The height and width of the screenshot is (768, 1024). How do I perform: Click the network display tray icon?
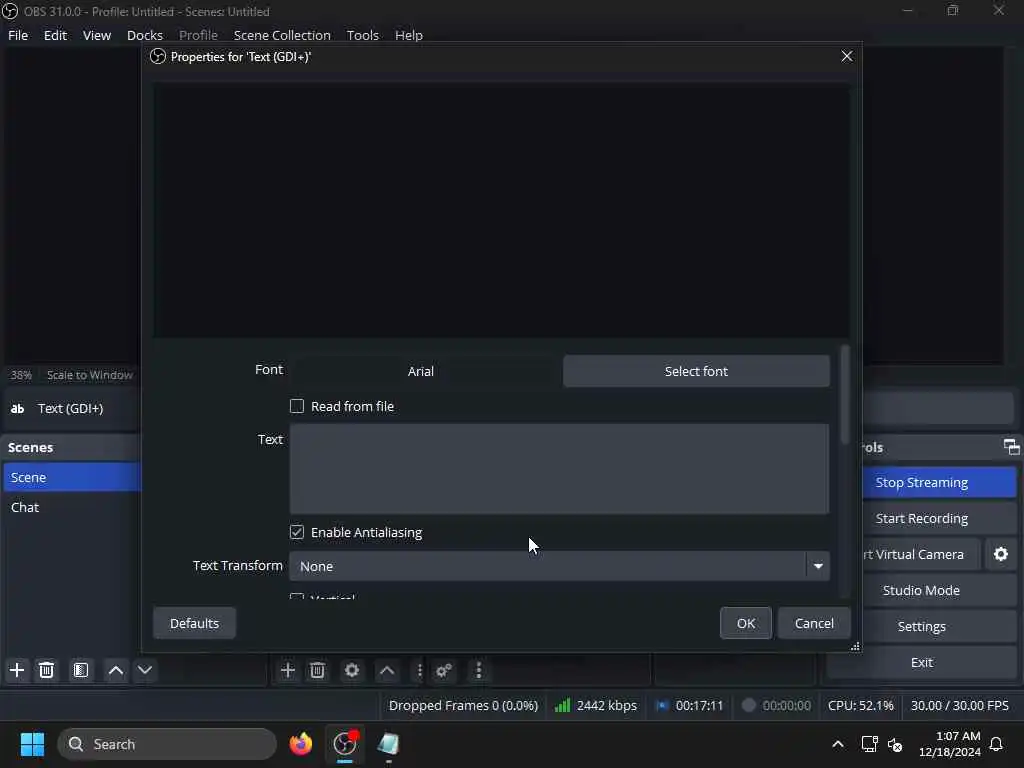869,744
